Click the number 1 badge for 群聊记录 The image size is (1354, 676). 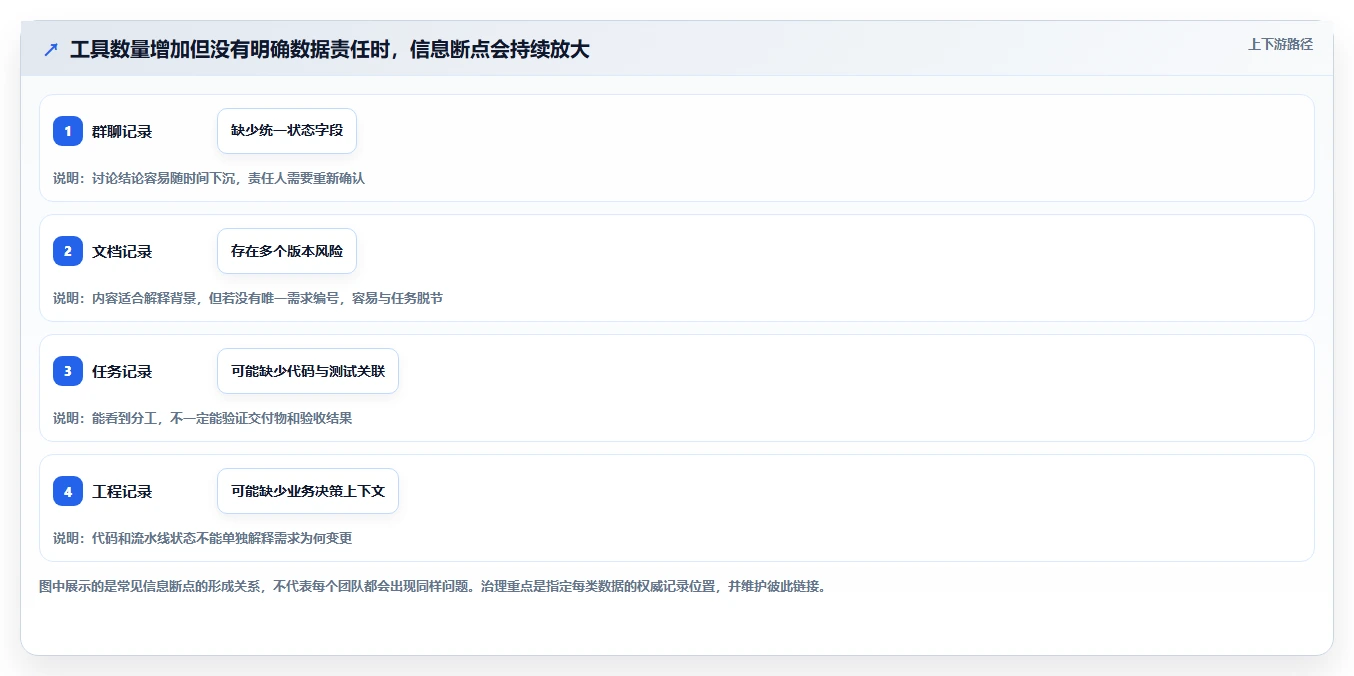[68, 131]
